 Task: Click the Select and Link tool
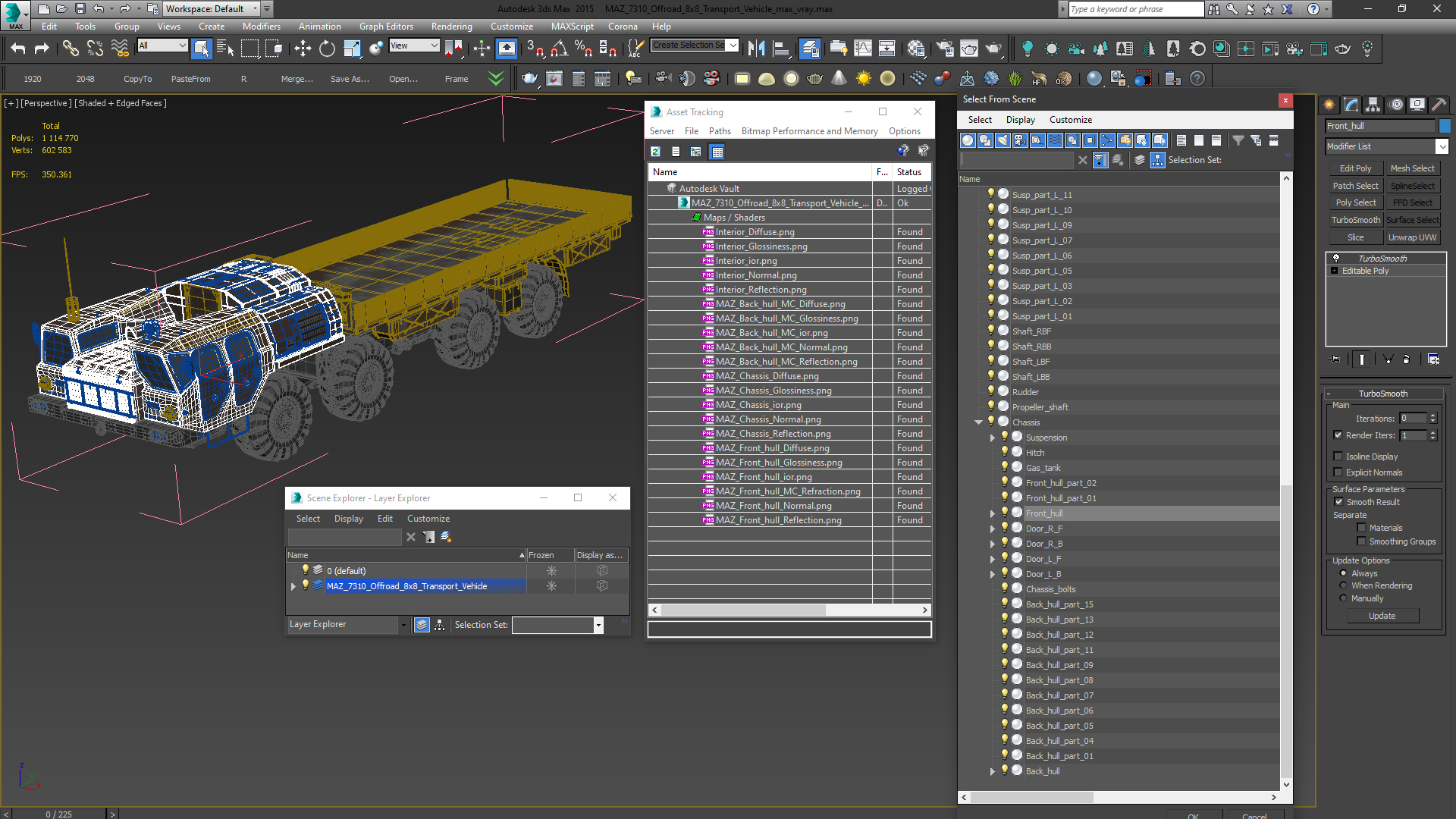pos(71,49)
